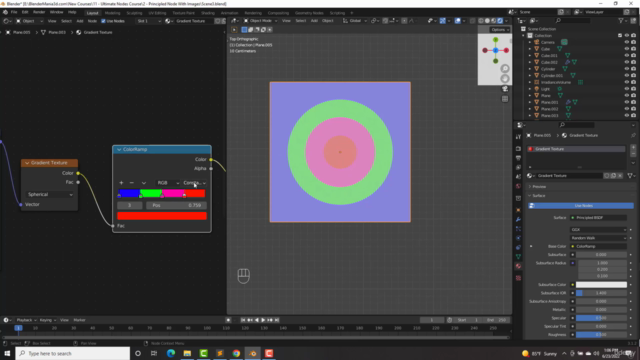Click Base Color ColorRamp link field
The width and height of the screenshot is (640, 360).
point(598,246)
